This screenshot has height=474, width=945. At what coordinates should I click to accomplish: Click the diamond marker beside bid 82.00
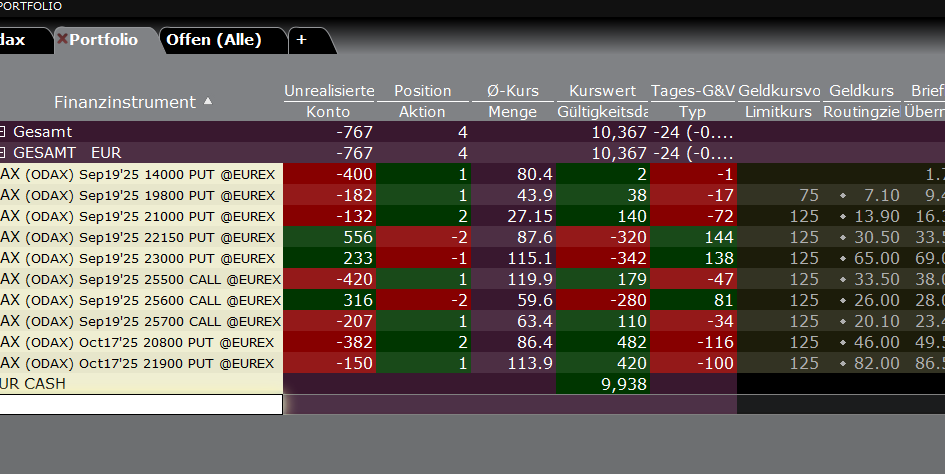[843, 363]
